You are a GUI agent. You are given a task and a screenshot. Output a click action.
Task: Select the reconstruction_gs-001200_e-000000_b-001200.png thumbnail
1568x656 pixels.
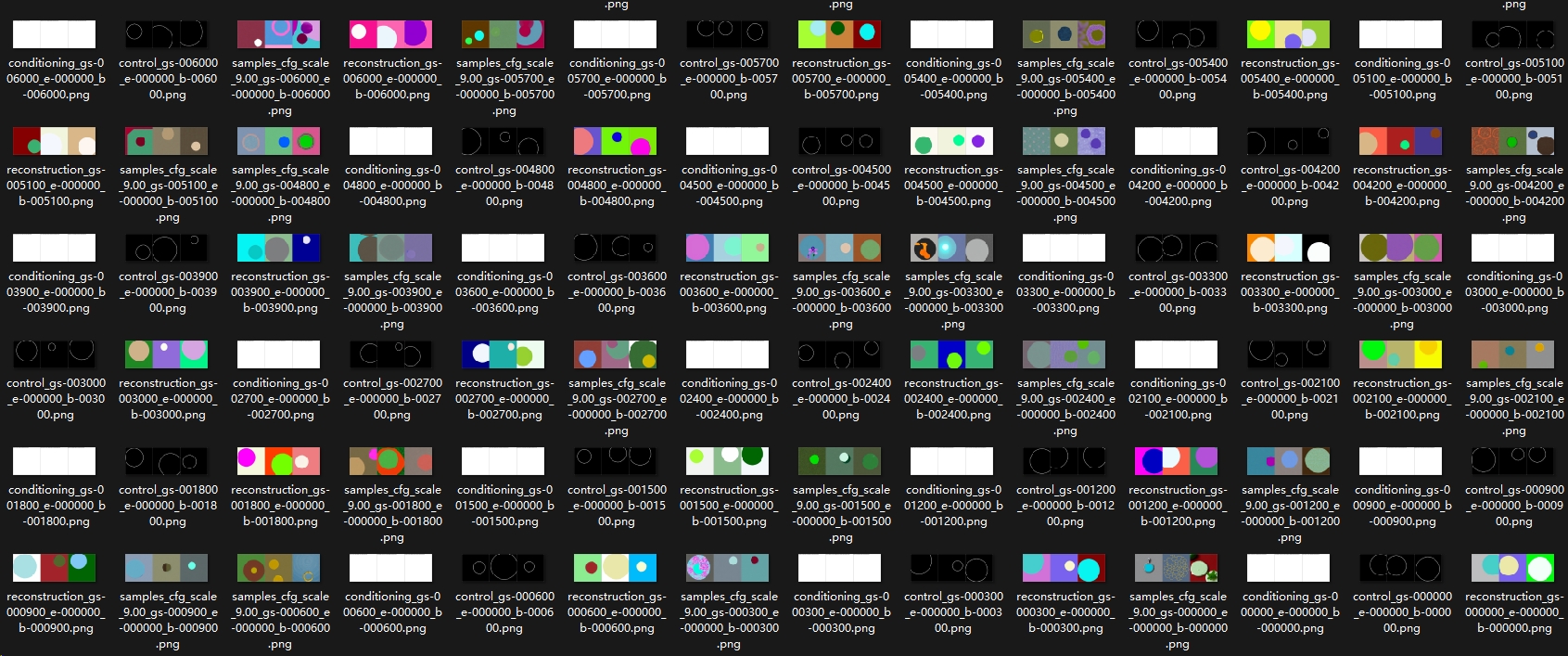(1177, 461)
